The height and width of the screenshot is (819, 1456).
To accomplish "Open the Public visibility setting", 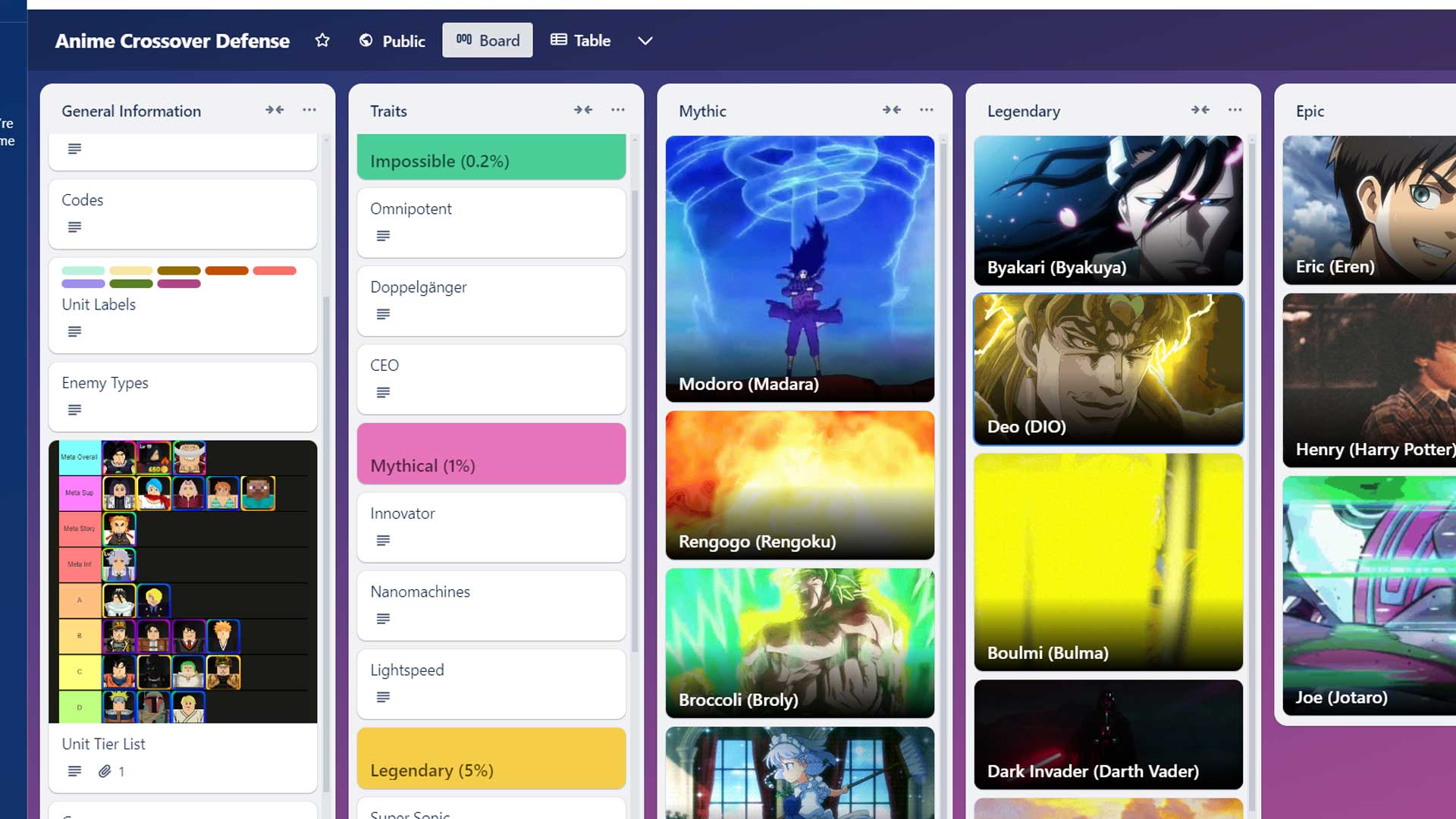I will pos(392,40).
